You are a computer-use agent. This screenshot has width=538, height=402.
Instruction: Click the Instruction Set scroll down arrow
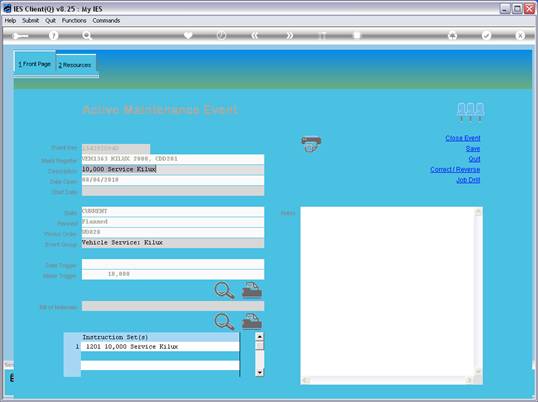tap(260, 372)
